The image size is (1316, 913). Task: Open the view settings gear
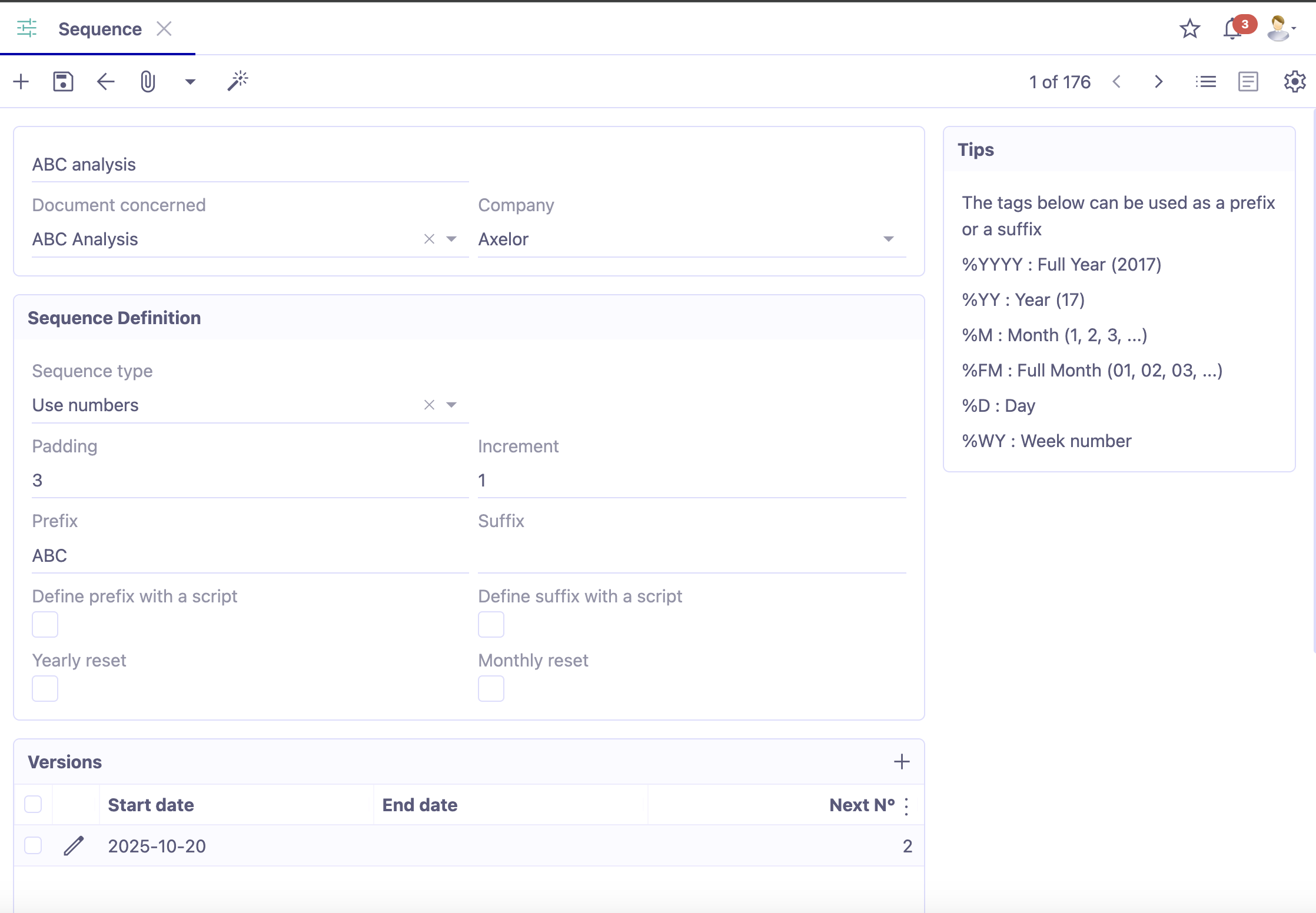tap(1295, 81)
